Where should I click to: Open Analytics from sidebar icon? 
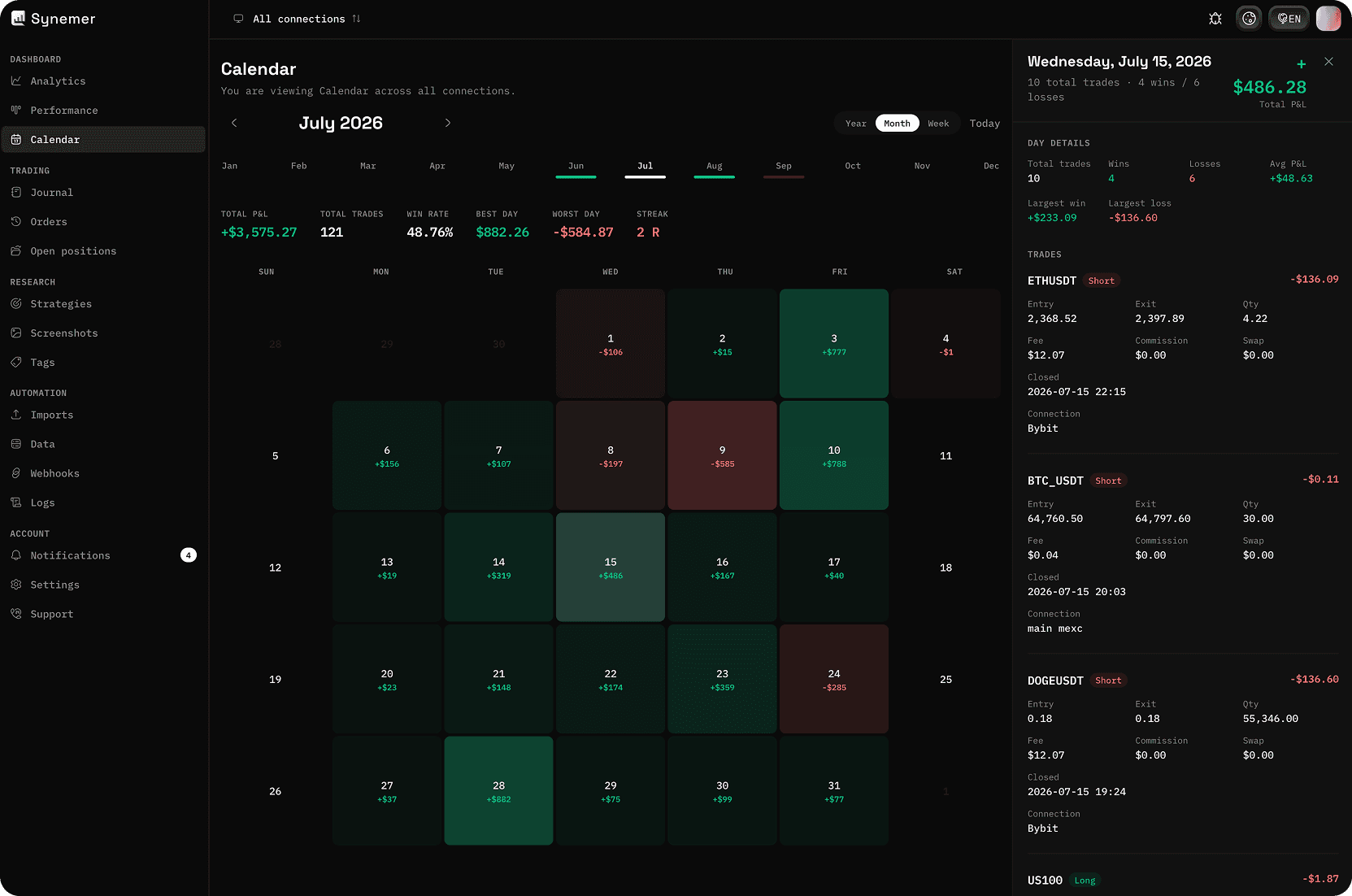pyautogui.click(x=16, y=81)
